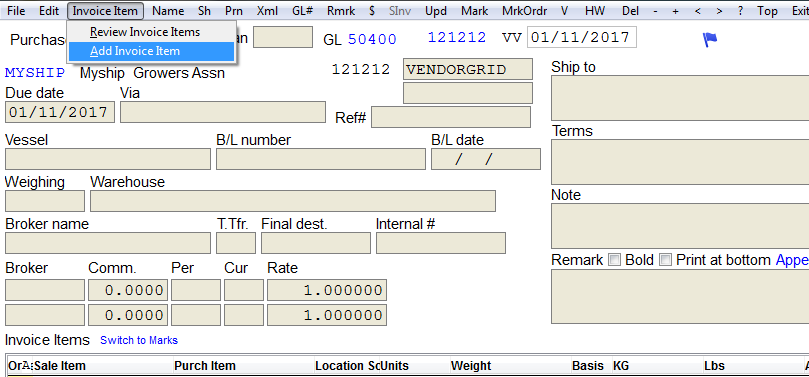This screenshot has width=809, height=377.
Task: Click the blue flag icon
Action: click(710, 40)
